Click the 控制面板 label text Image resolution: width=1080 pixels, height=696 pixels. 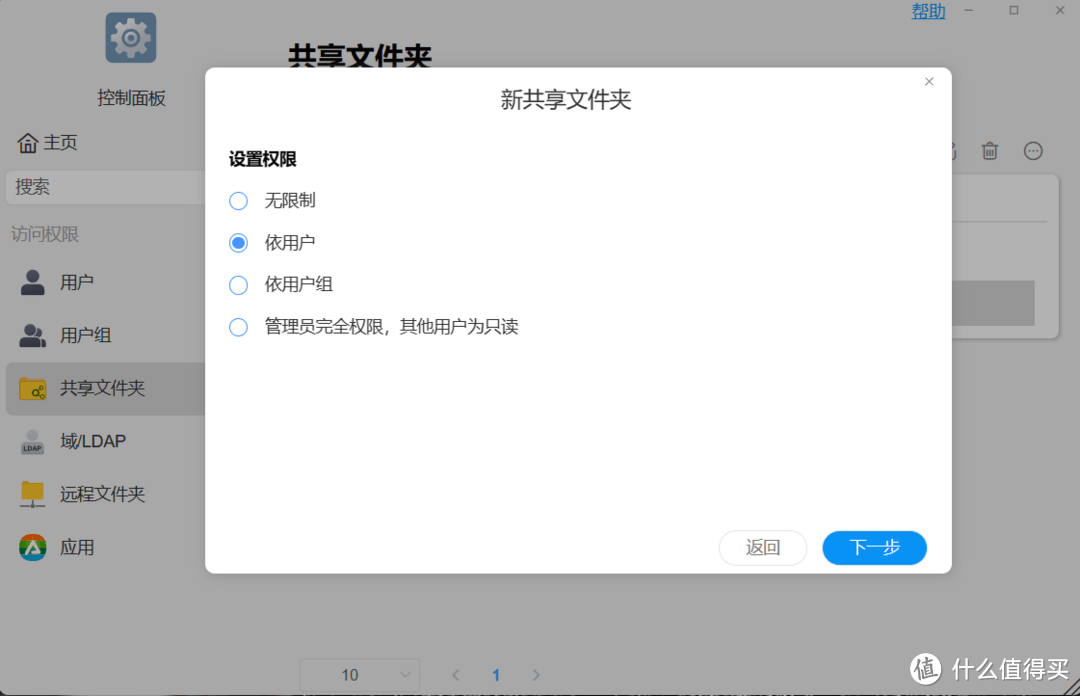(x=132, y=98)
